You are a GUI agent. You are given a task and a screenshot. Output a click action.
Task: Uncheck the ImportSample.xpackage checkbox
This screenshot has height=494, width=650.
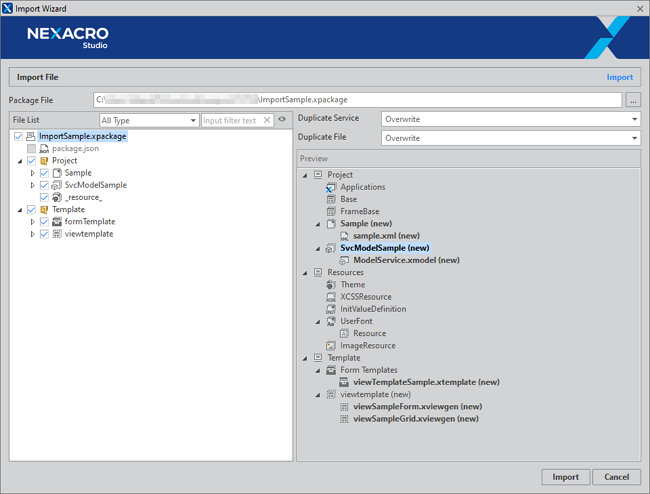[19, 136]
